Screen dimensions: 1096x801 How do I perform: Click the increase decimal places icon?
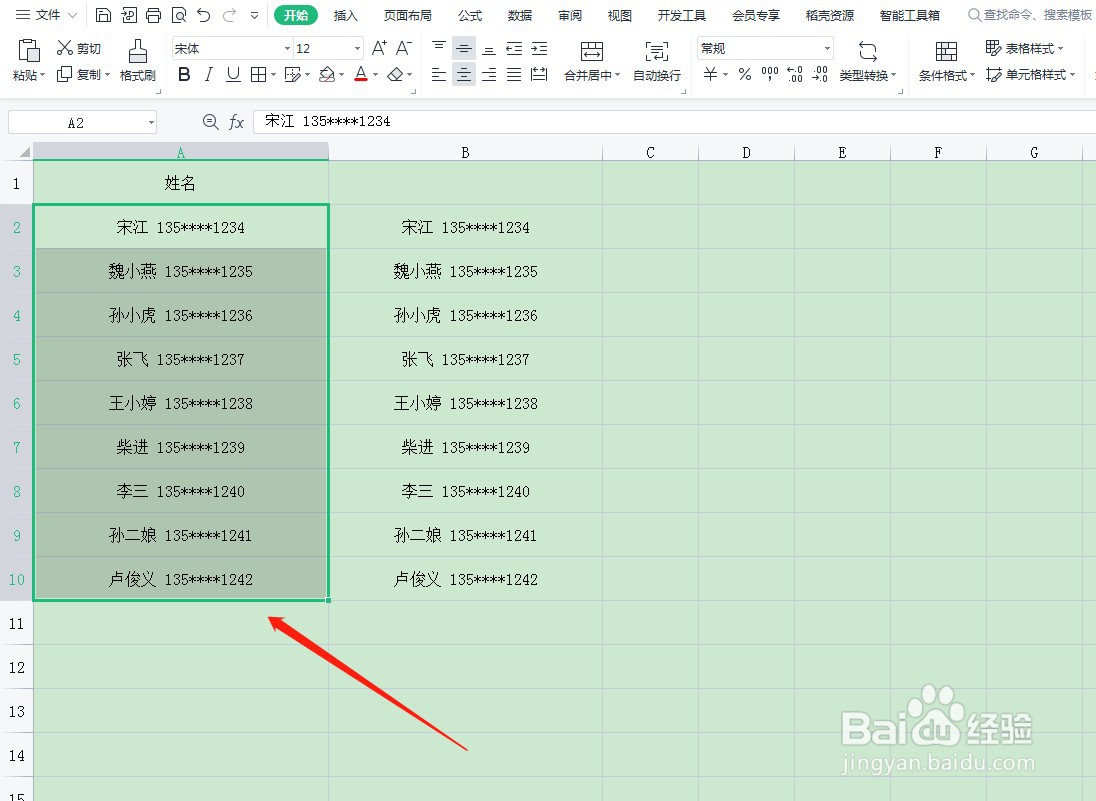point(795,74)
